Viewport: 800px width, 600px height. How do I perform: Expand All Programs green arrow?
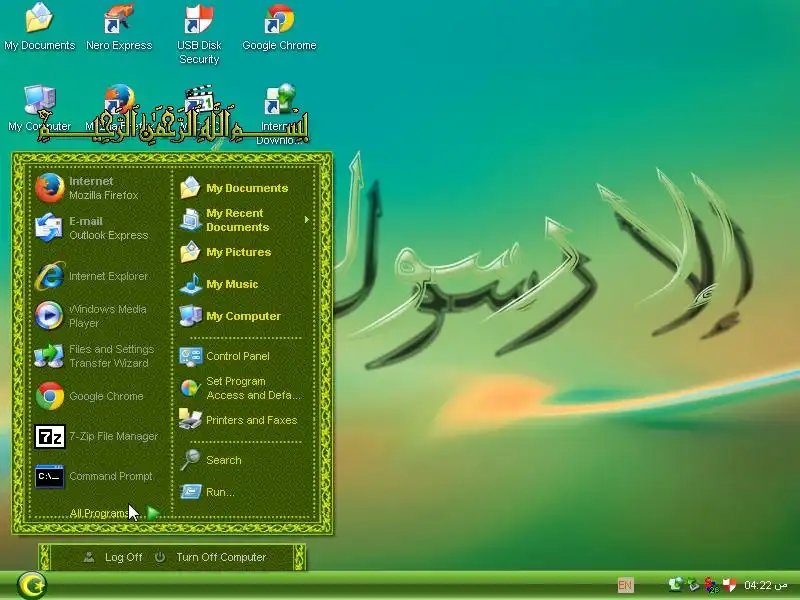(154, 513)
